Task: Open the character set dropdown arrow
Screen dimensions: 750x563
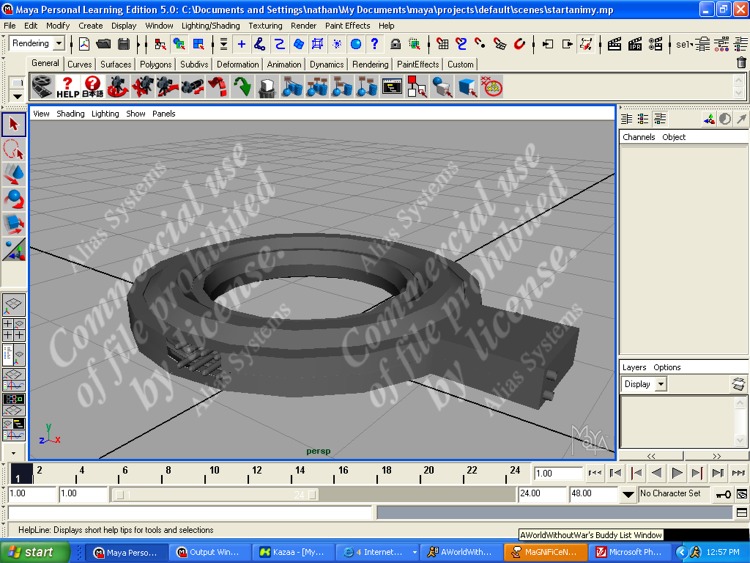Action: point(628,494)
